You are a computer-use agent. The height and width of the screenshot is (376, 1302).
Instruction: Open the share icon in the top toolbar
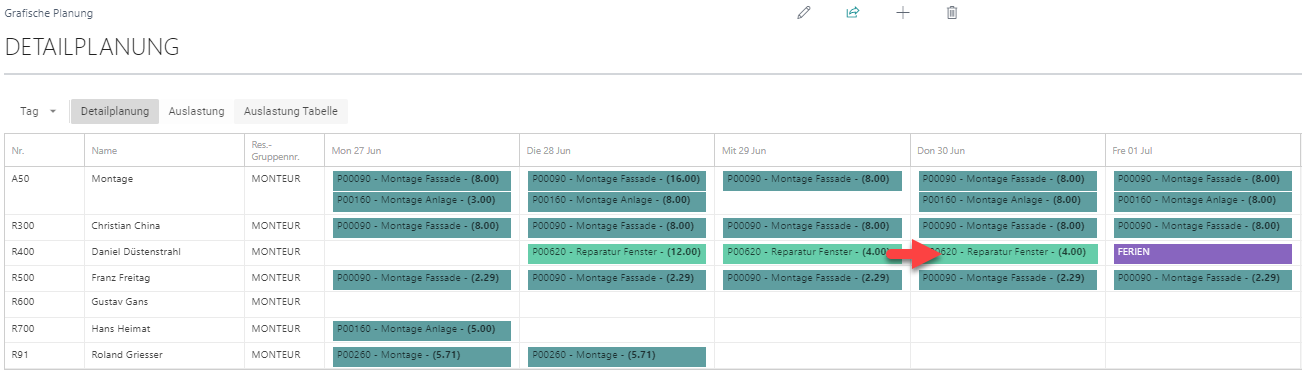[853, 13]
